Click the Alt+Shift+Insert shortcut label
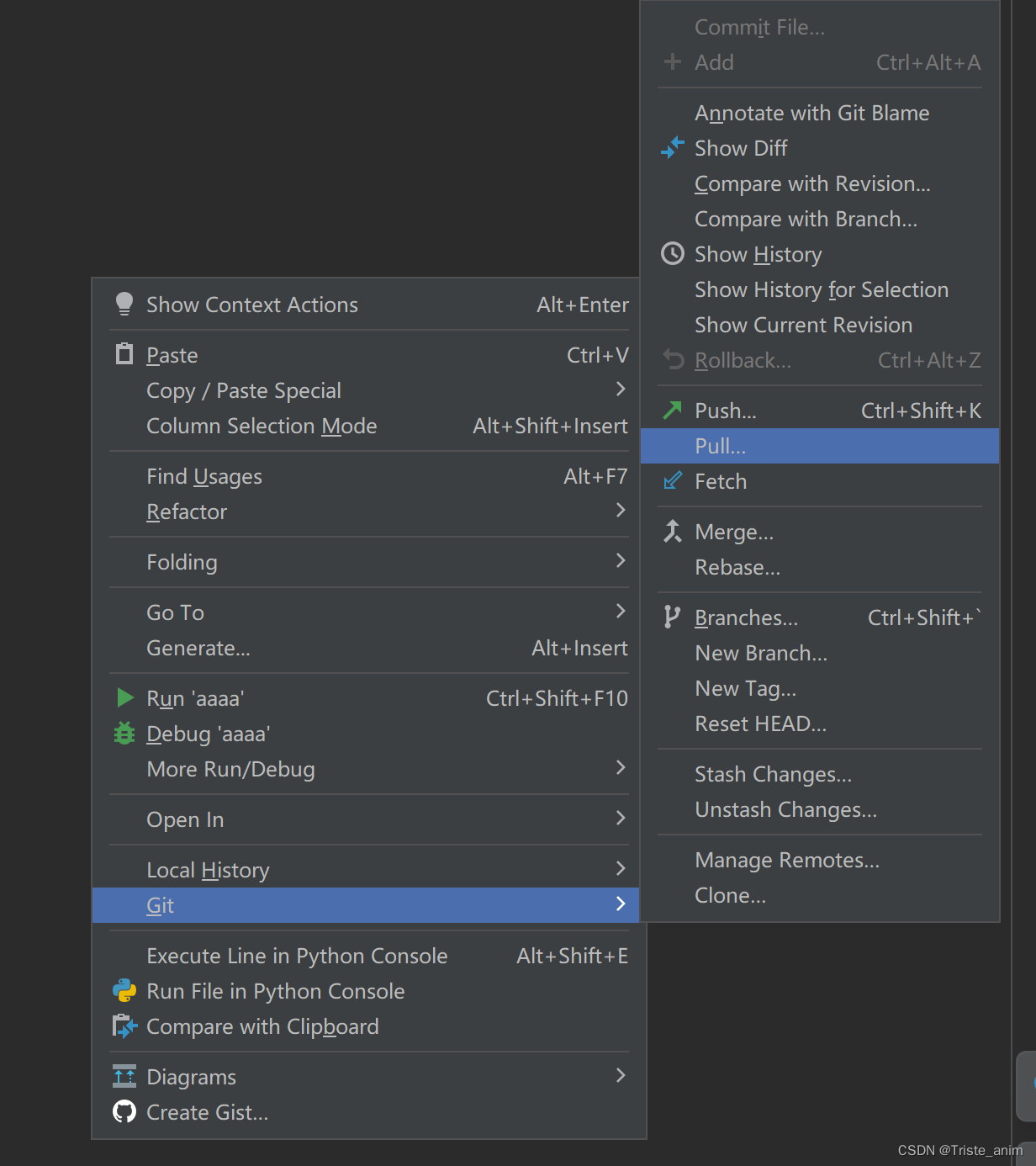Viewport: 1036px width, 1166px height. 550,426
